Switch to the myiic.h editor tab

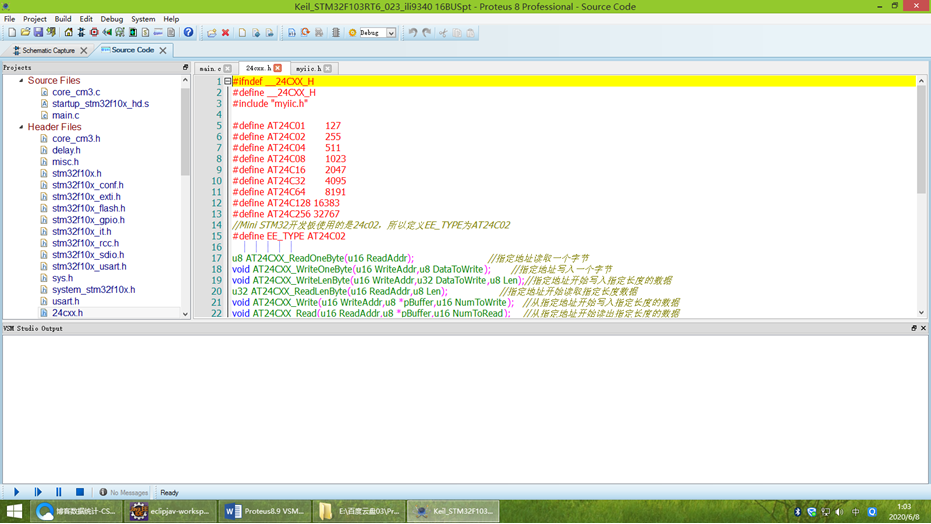pyautogui.click(x=308, y=69)
